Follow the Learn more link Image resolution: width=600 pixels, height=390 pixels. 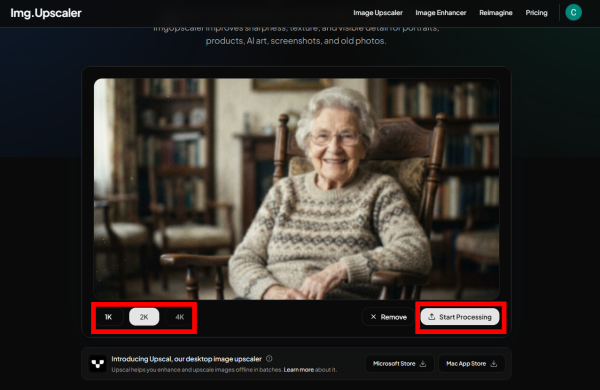point(298,370)
